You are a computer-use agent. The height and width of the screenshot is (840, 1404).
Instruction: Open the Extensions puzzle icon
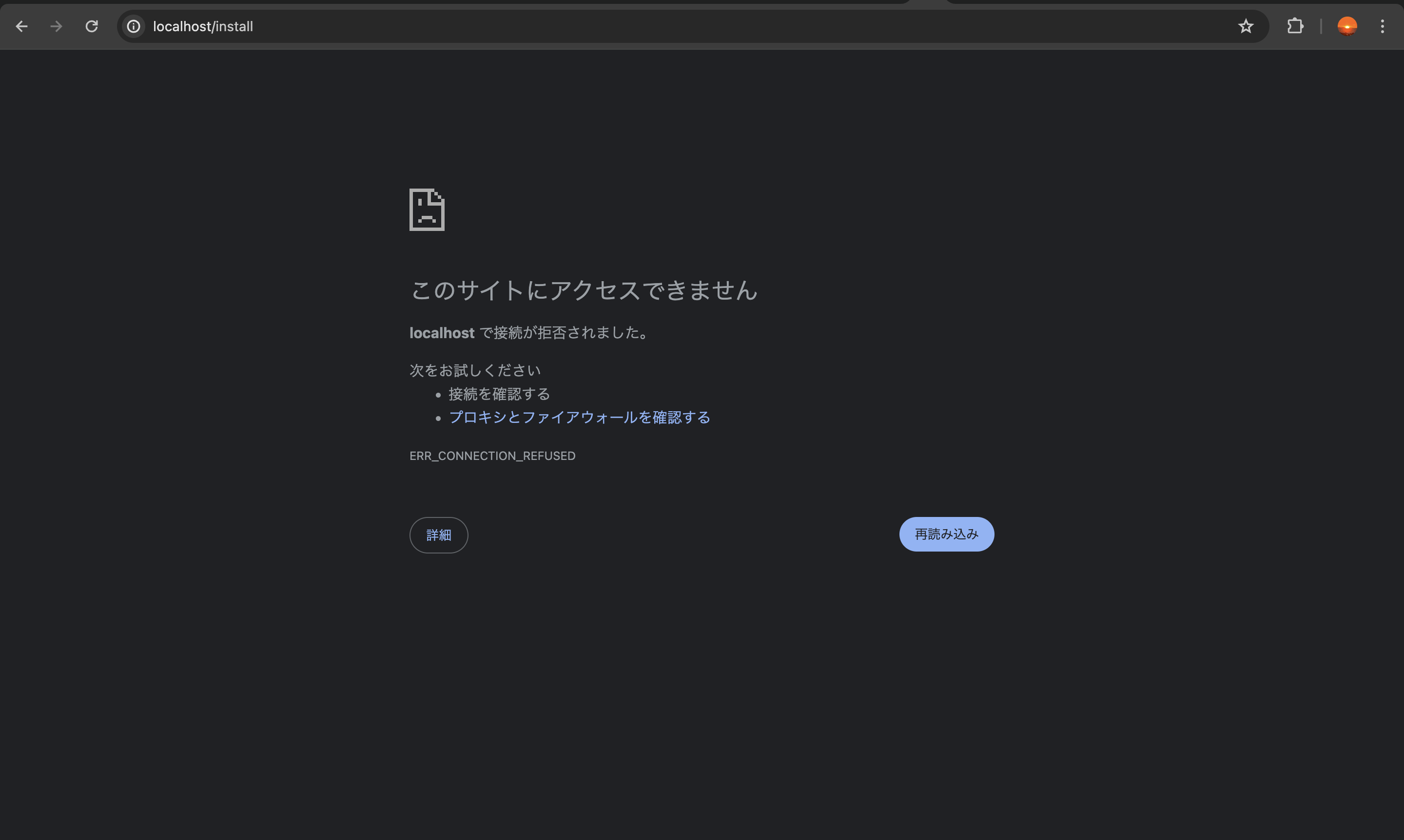[1295, 26]
